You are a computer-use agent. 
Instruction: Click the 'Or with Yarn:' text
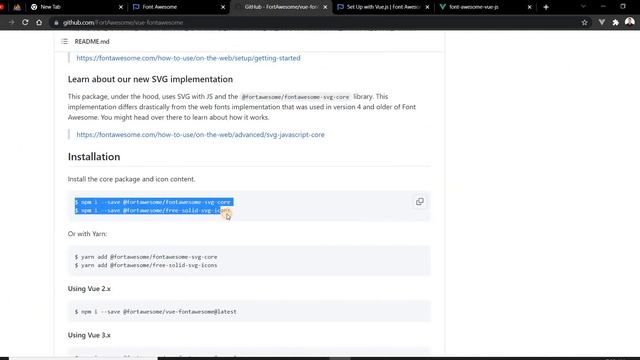(87, 234)
